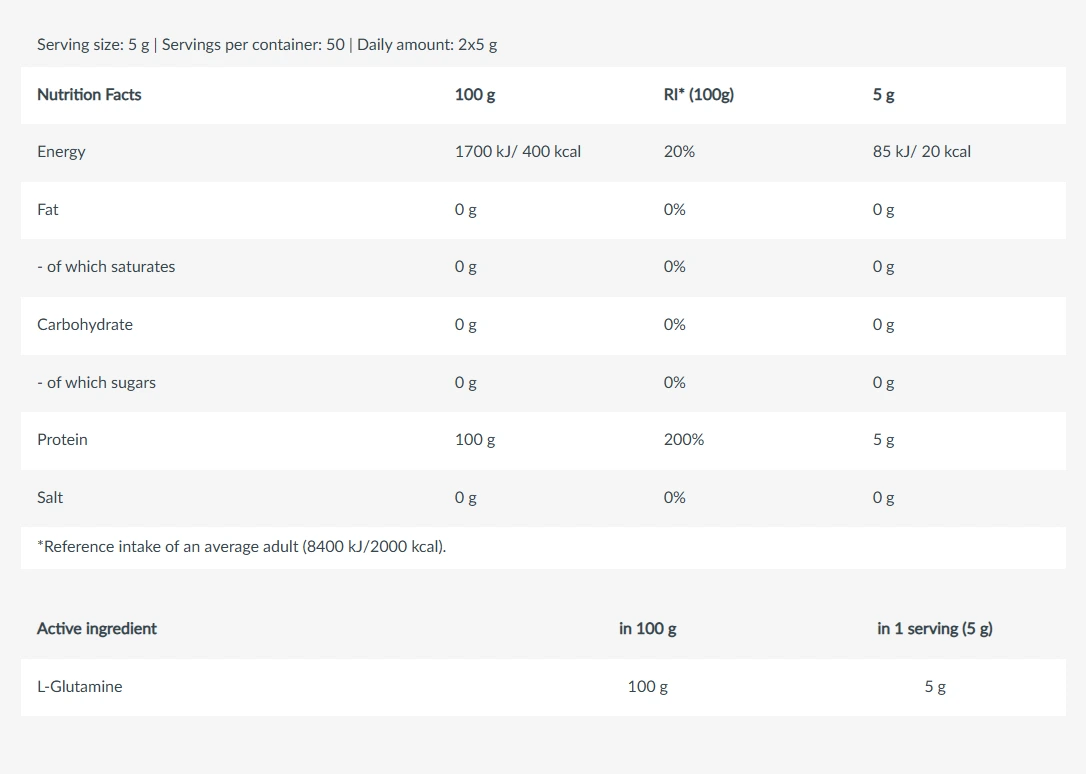The width and height of the screenshot is (1086, 774).
Task: Click the reference intake footnote text
Action: 242,547
